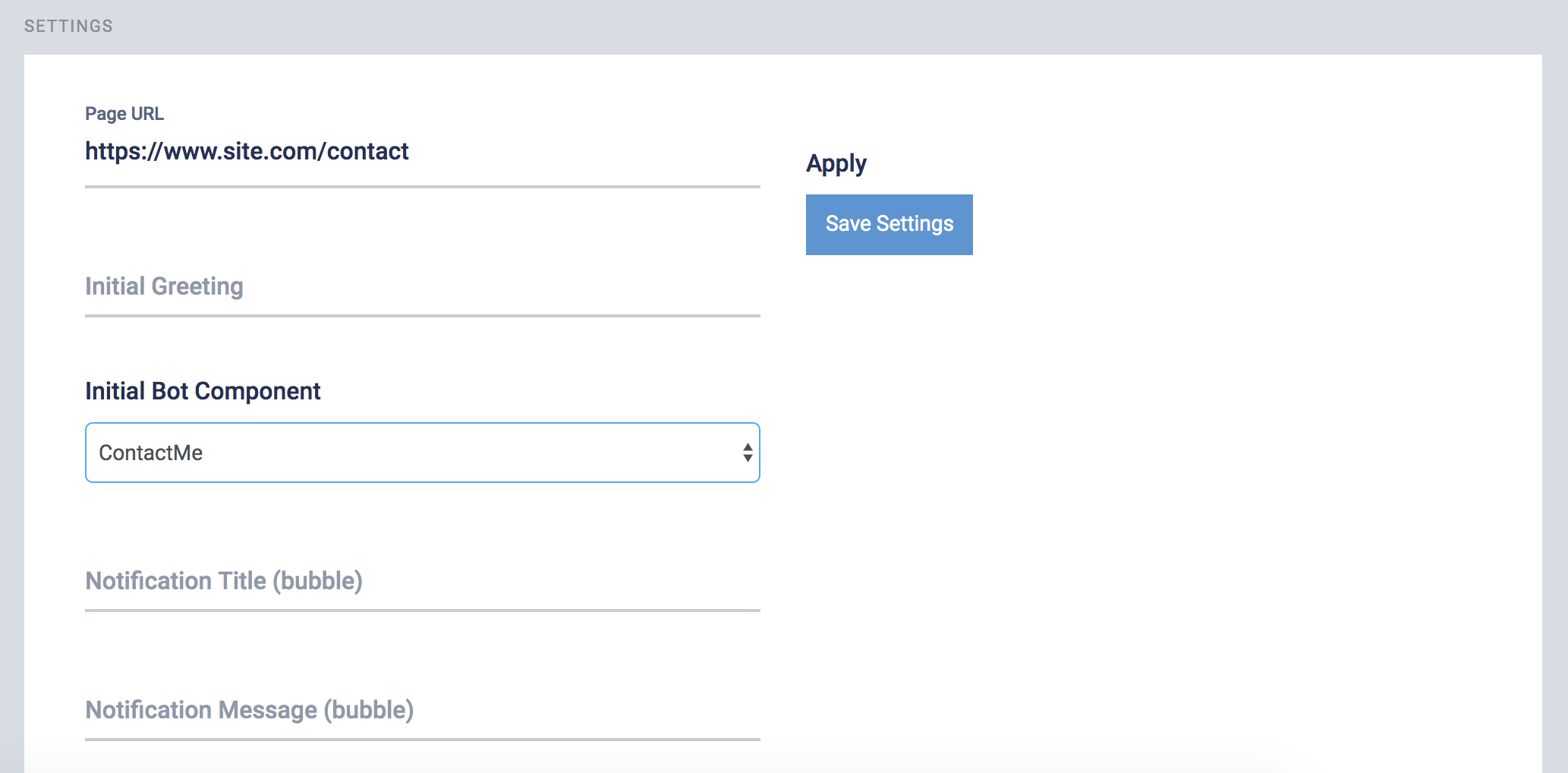Click the SETTINGS header label
Image resolution: width=1568 pixels, height=773 pixels.
click(68, 26)
